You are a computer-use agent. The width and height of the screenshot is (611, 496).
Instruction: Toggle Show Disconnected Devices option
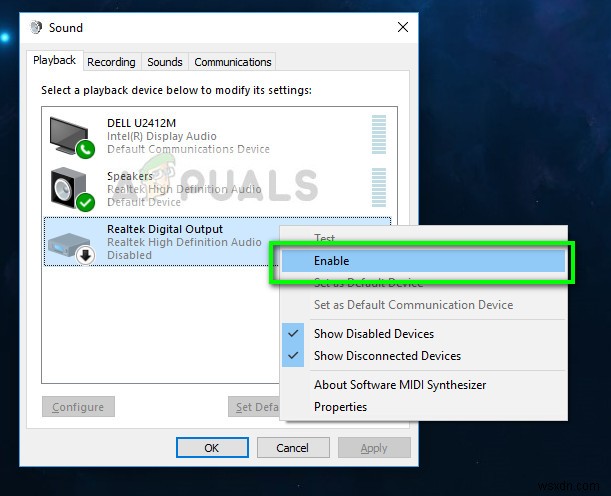[423, 356]
